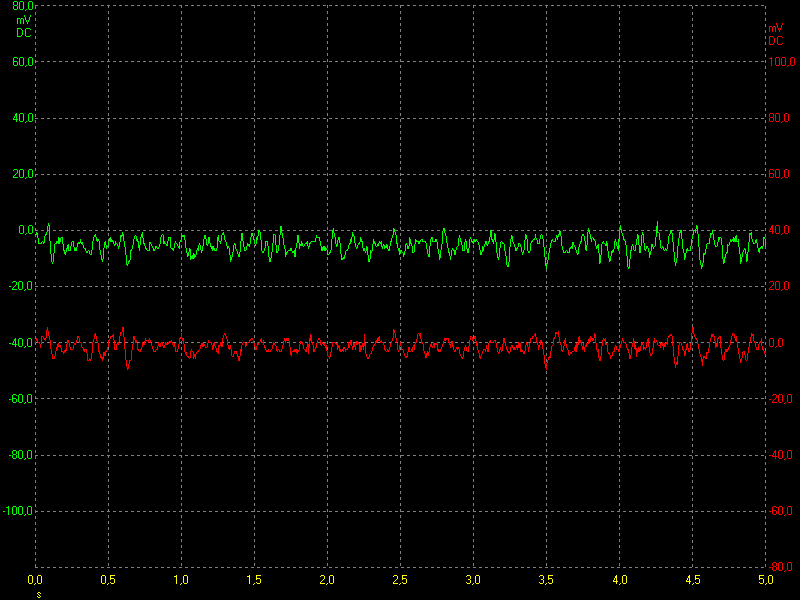Click the red -60,0 axis label
This screenshot has height=600, width=800.
point(781,511)
